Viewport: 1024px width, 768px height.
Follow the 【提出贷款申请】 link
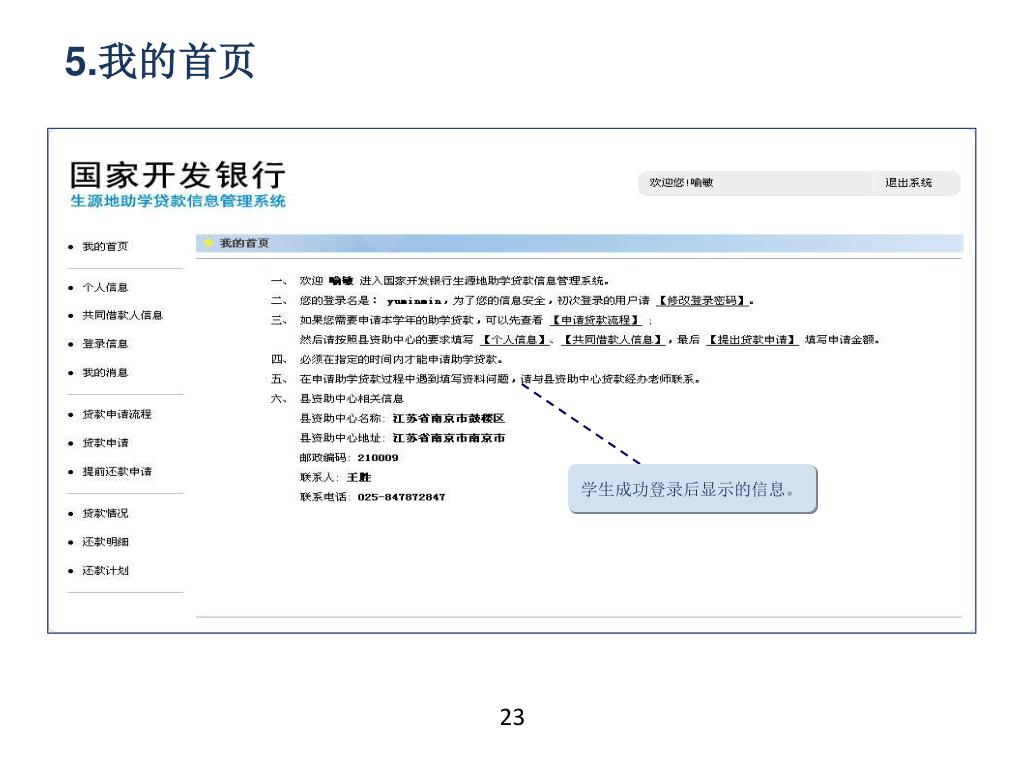(752, 340)
